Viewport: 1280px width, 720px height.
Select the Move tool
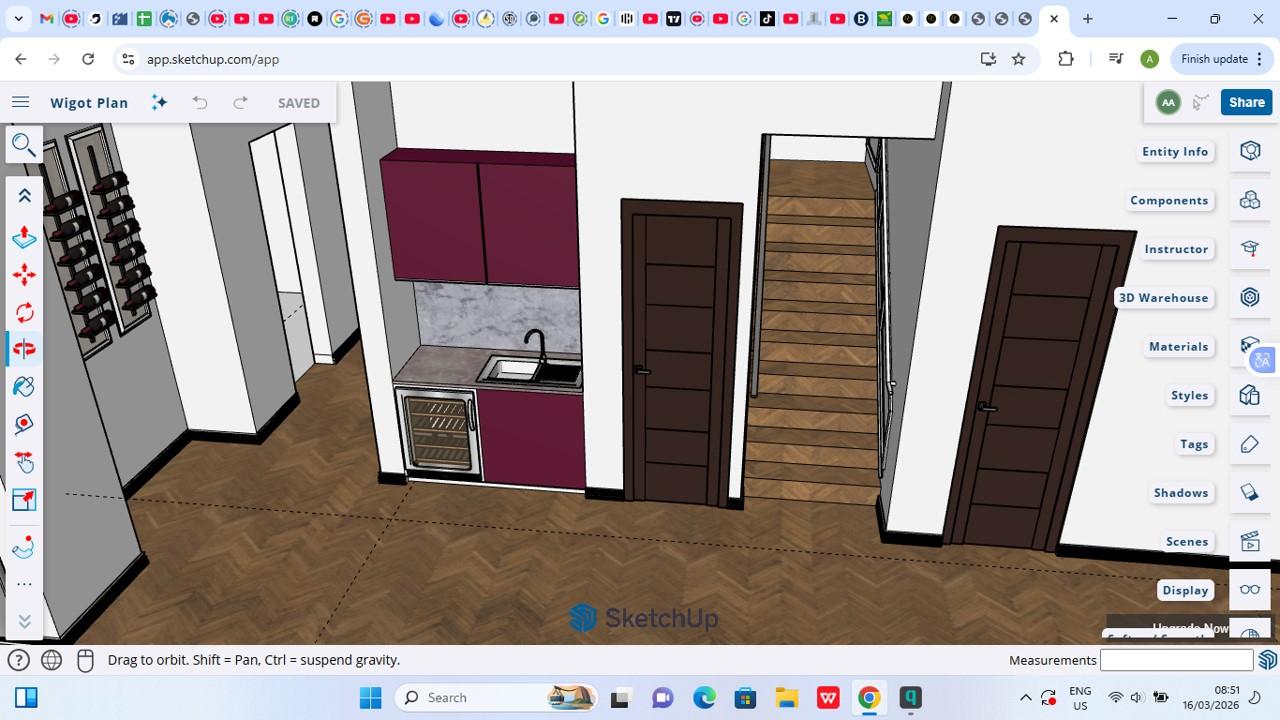point(24,275)
